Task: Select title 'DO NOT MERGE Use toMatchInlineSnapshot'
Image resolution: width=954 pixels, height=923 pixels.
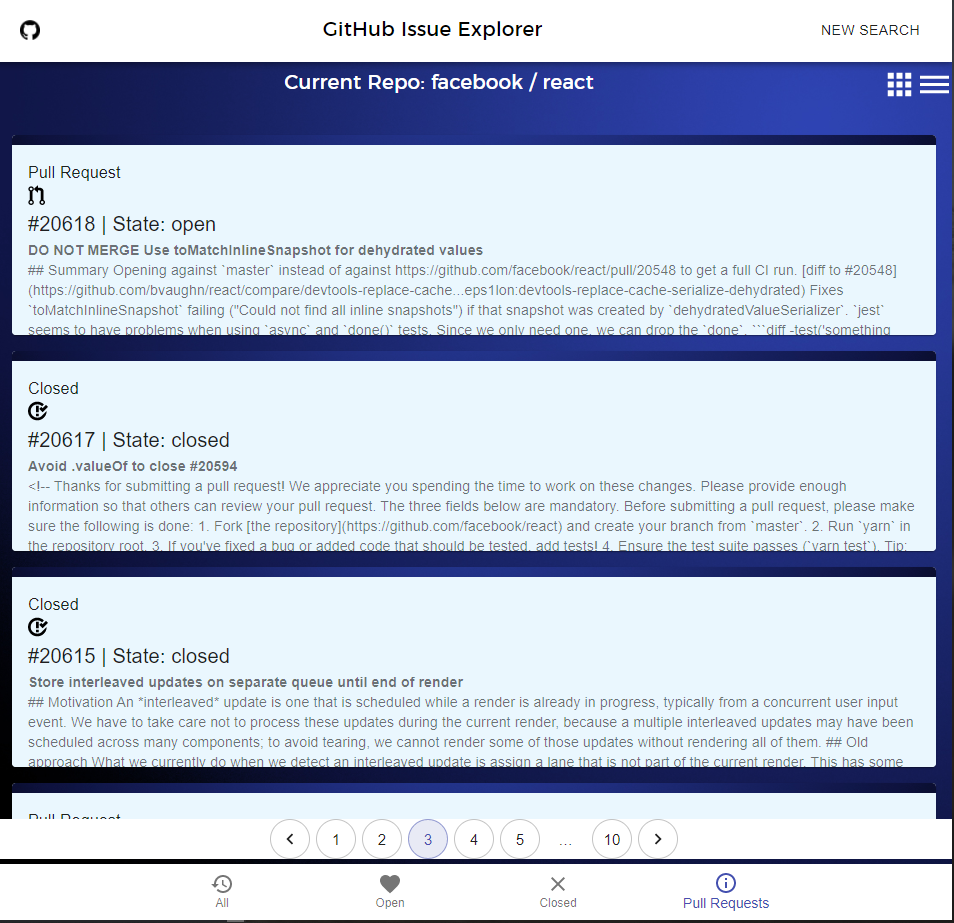Action: coord(256,250)
